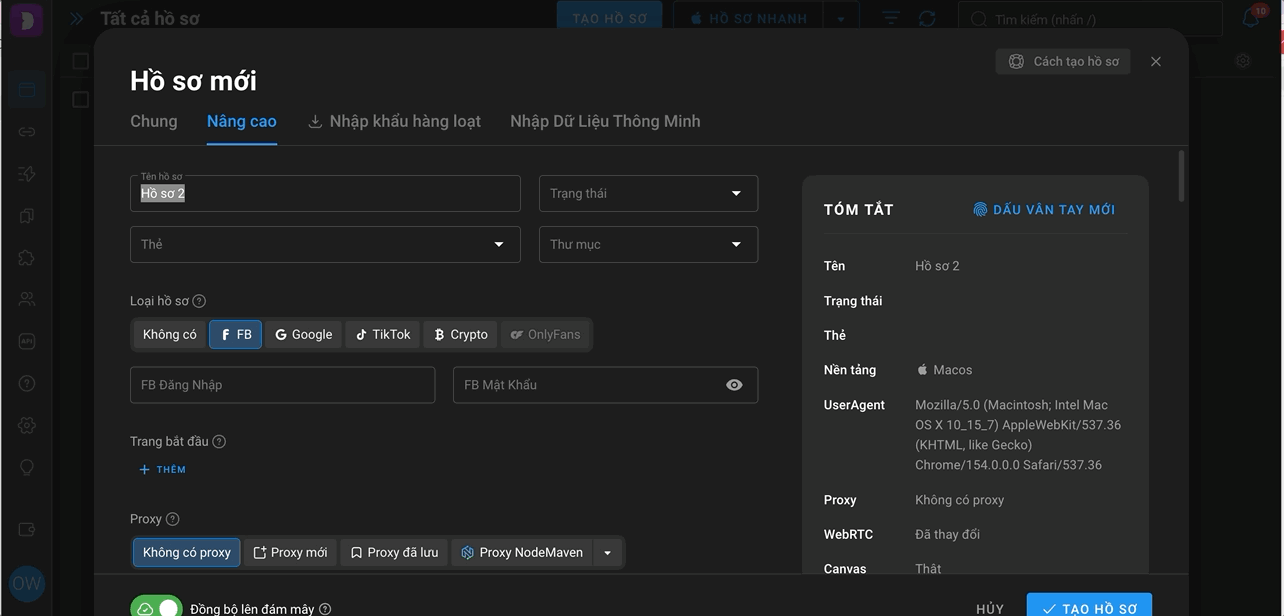Click TẠO HỒ SƠ with the checkmark in the dialog footer
The width and height of the screenshot is (1284, 616).
tap(1089, 606)
